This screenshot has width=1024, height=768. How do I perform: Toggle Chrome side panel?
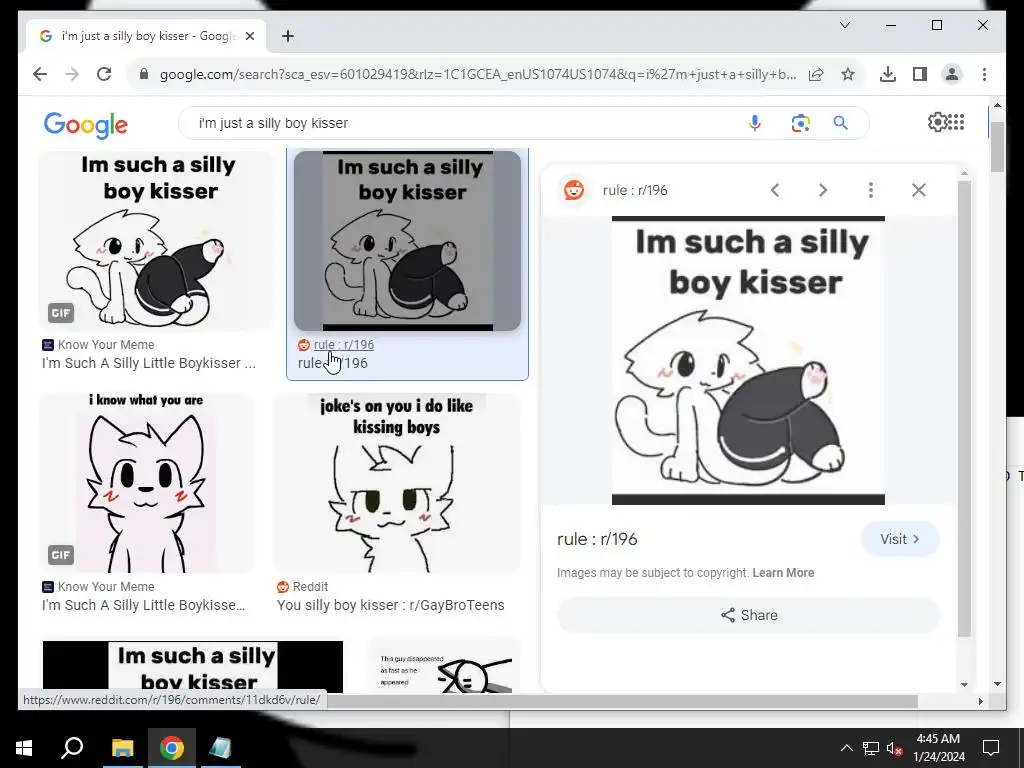click(x=920, y=74)
